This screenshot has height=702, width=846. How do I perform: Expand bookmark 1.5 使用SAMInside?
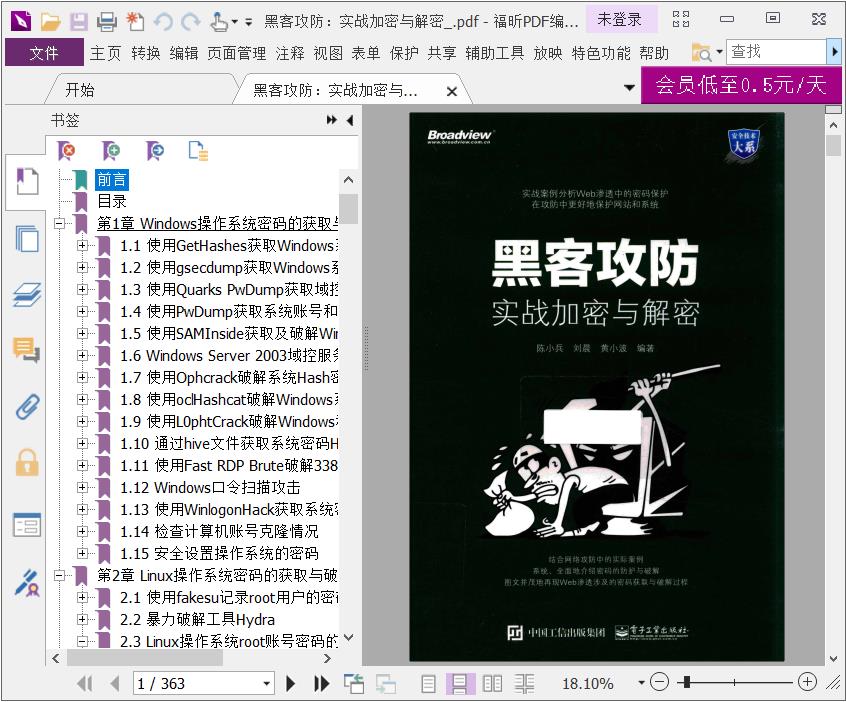click(x=82, y=333)
